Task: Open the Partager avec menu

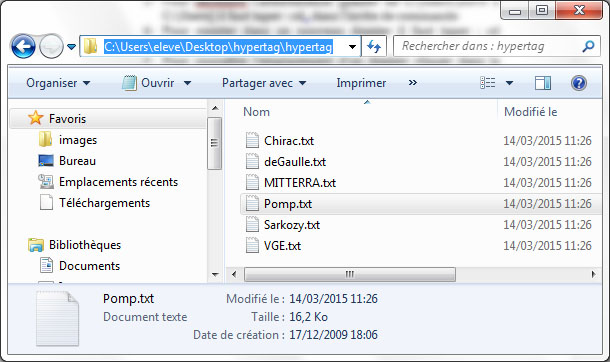Action: click(264, 83)
